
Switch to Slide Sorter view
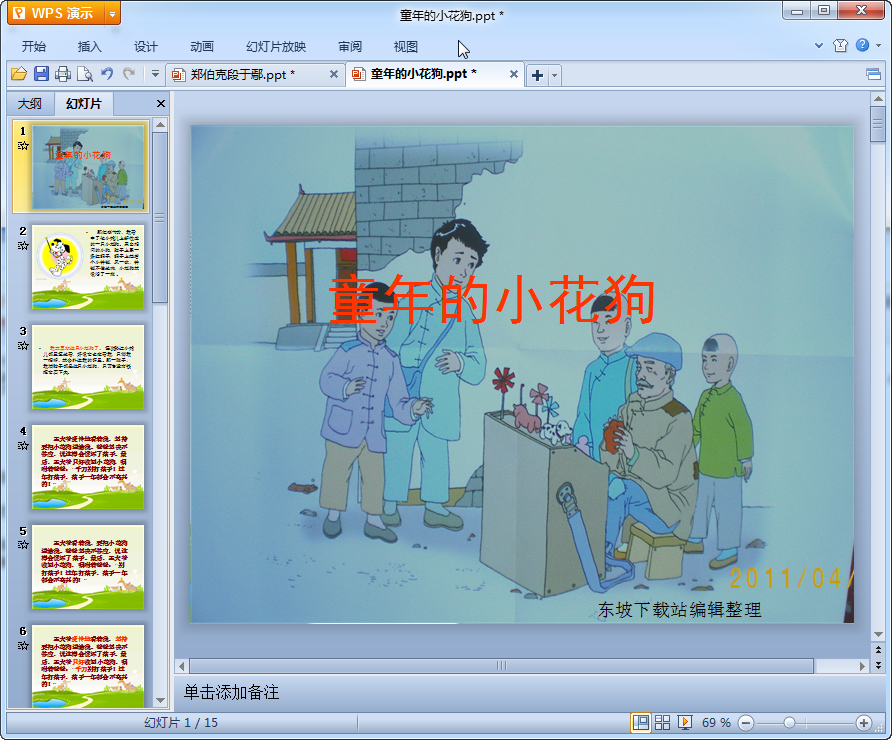662,722
